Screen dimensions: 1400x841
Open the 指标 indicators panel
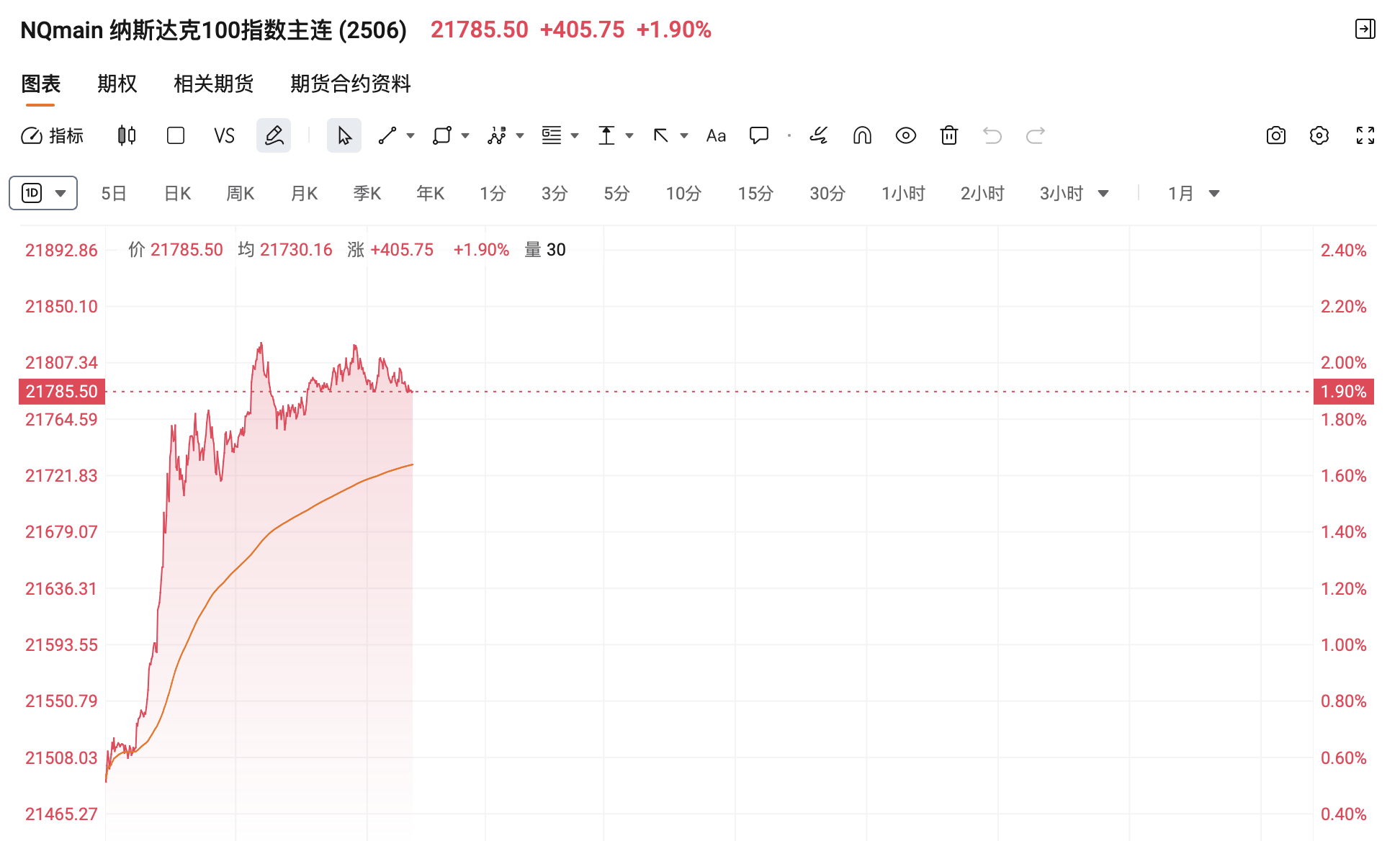pos(53,135)
